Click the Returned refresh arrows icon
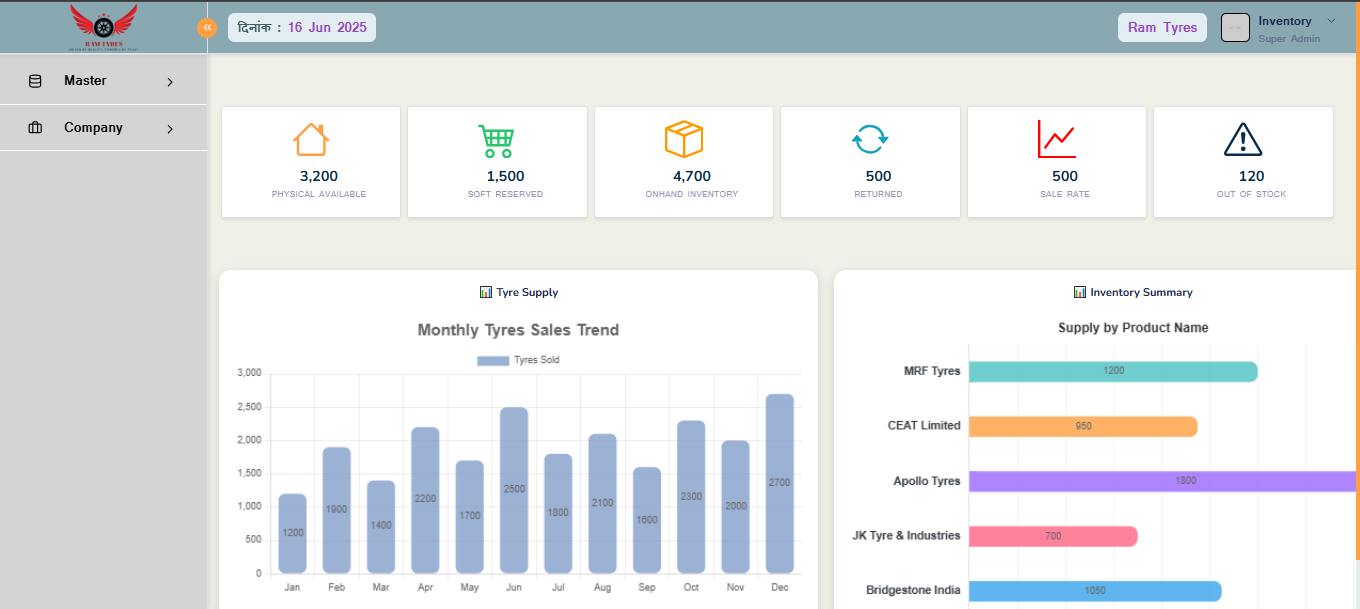Image resolution: width=1360 pixels, height=609 pixels. click(x=870, y=140)
